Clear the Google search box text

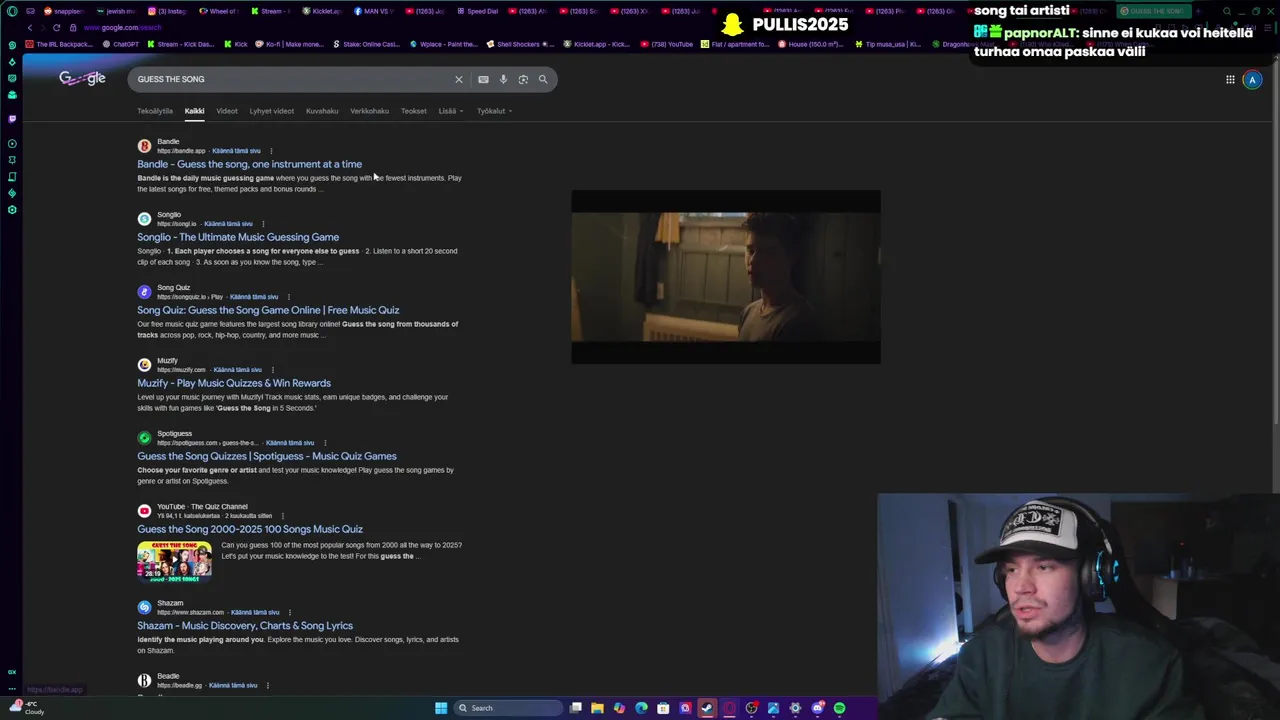(x=459, y=79)
